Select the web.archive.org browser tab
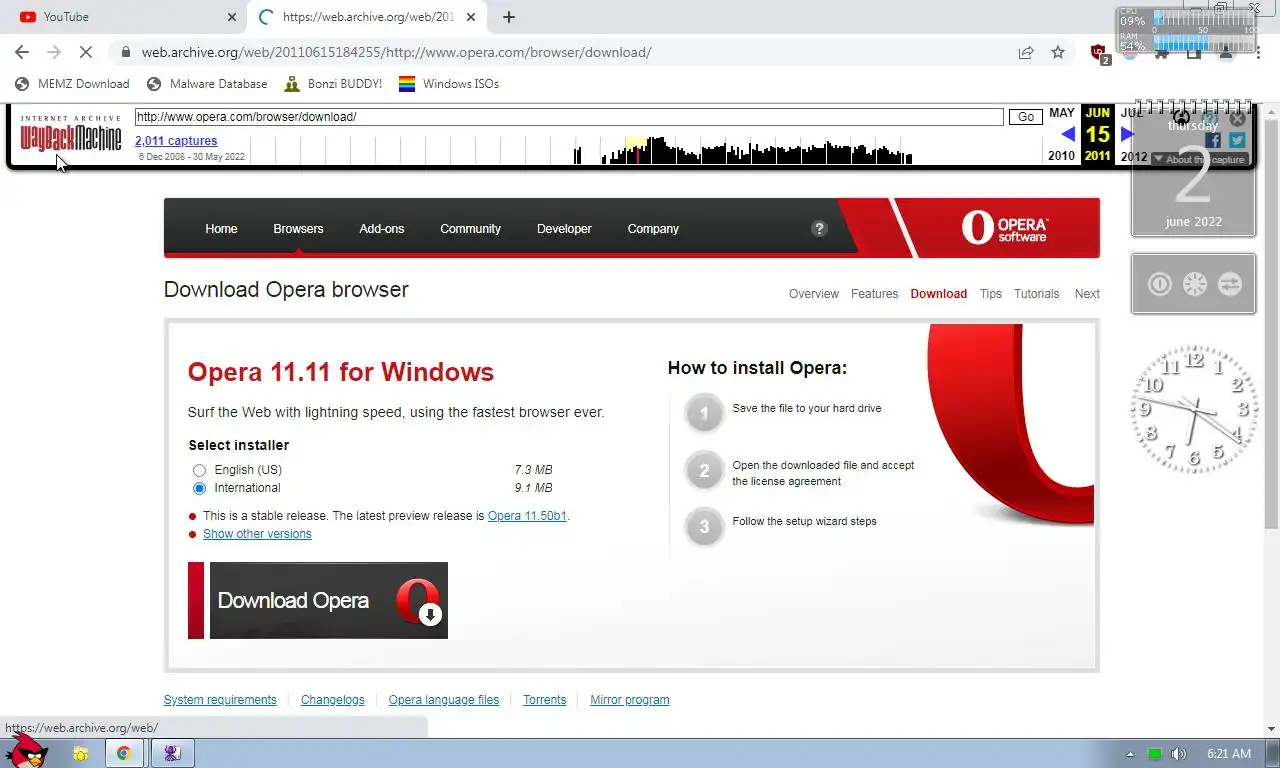This screenshot has width=1280, height=768. click(365, 17)
